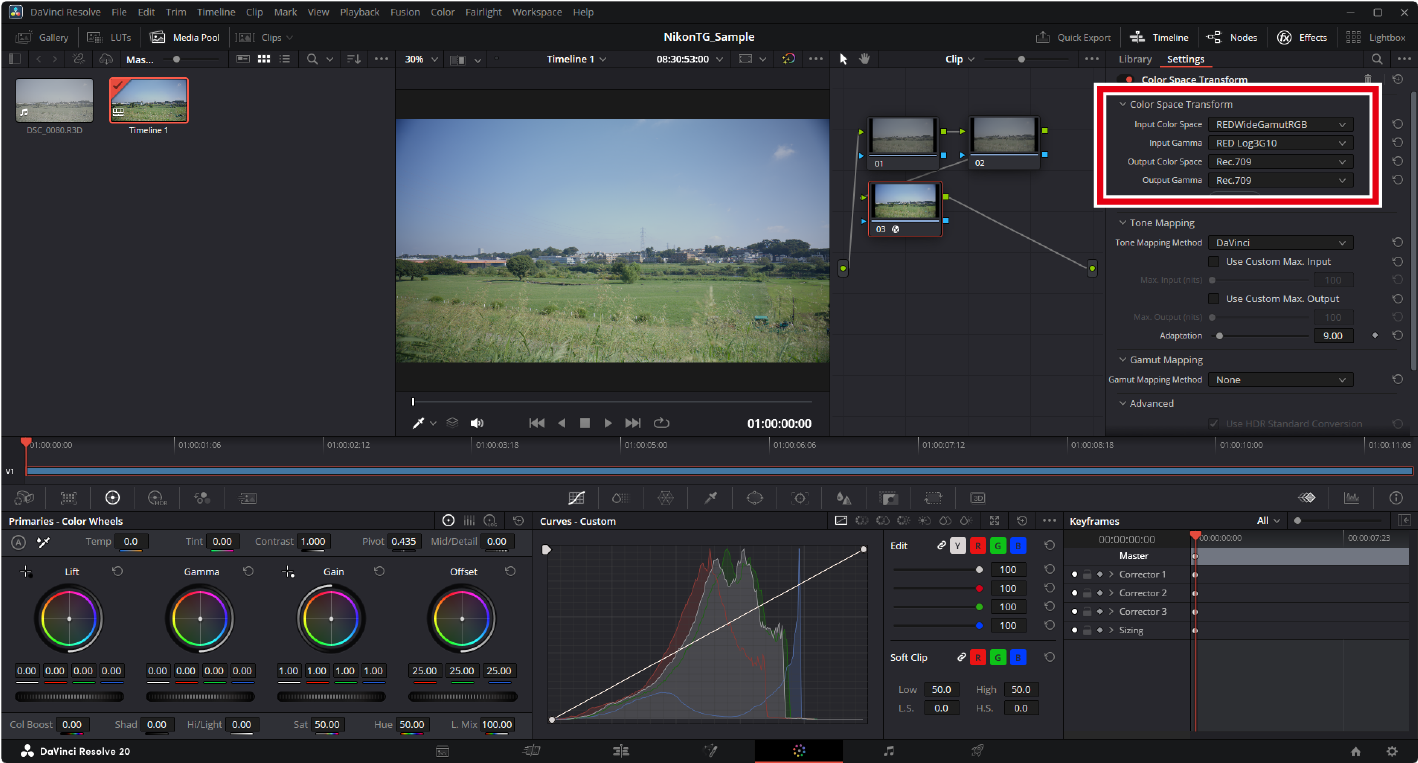Open the Power Window palette
This screenshot has height=763, width=1418.
[755, 497]
